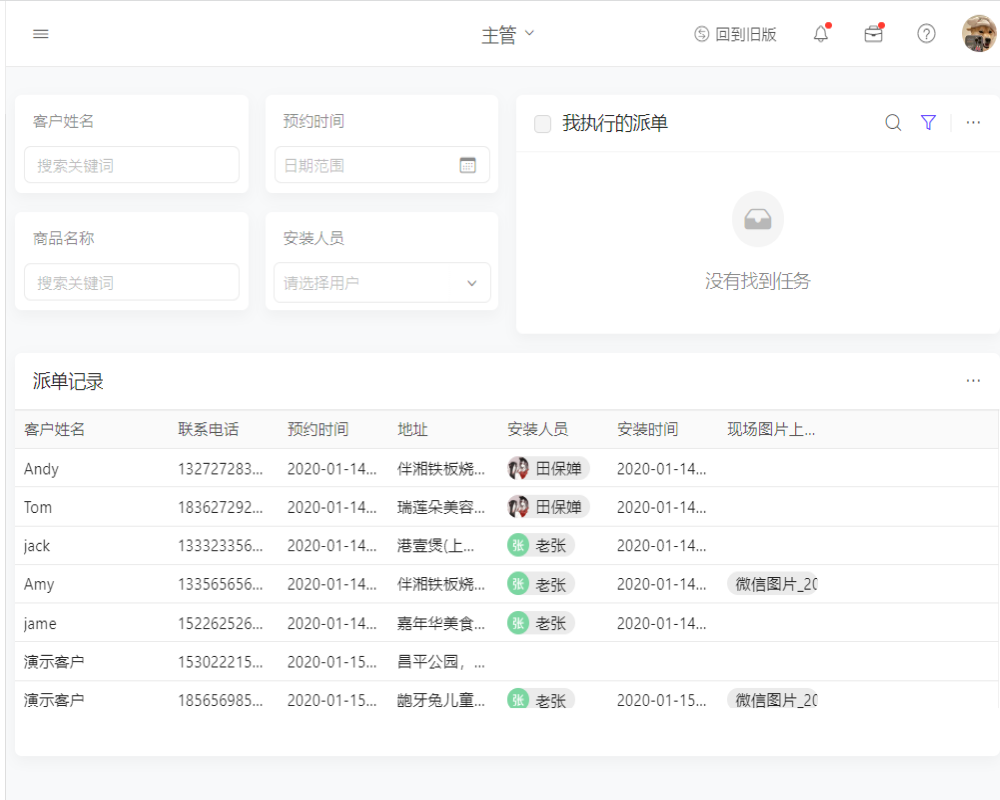Click the 回到旧版 button
This screenshot has height=800, width=1000.
(x=736, y=33)
